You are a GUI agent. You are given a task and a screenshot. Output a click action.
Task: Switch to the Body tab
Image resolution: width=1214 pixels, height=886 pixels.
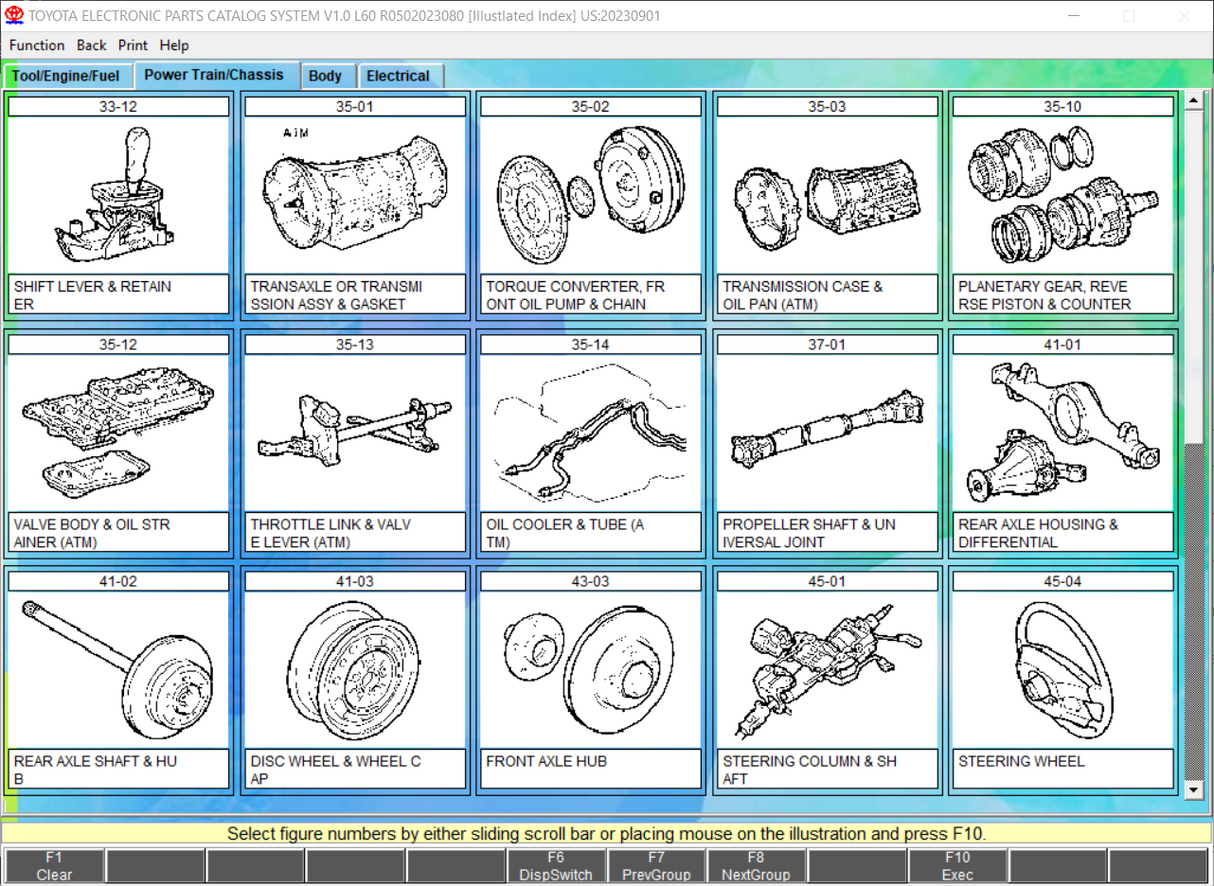(x=328, y=75)
